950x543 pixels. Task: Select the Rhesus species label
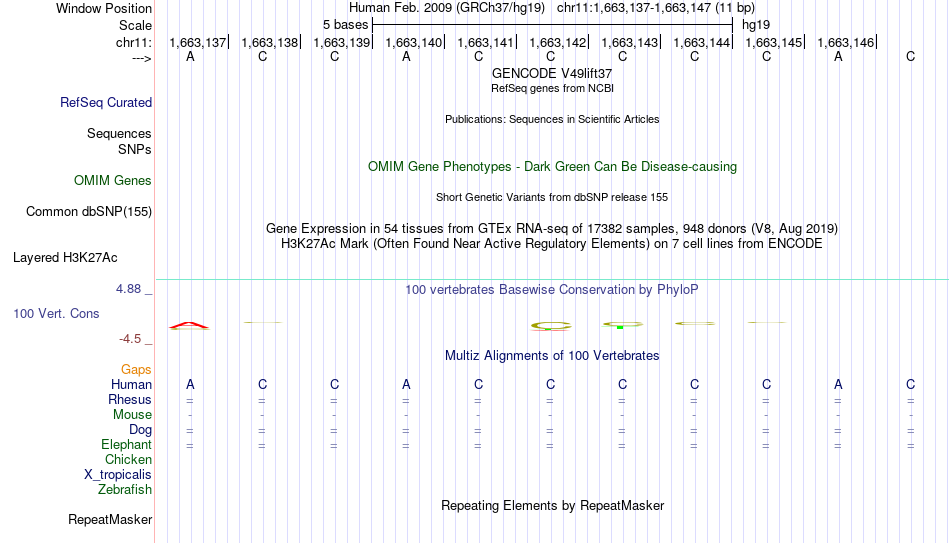[x=130, y=399]
